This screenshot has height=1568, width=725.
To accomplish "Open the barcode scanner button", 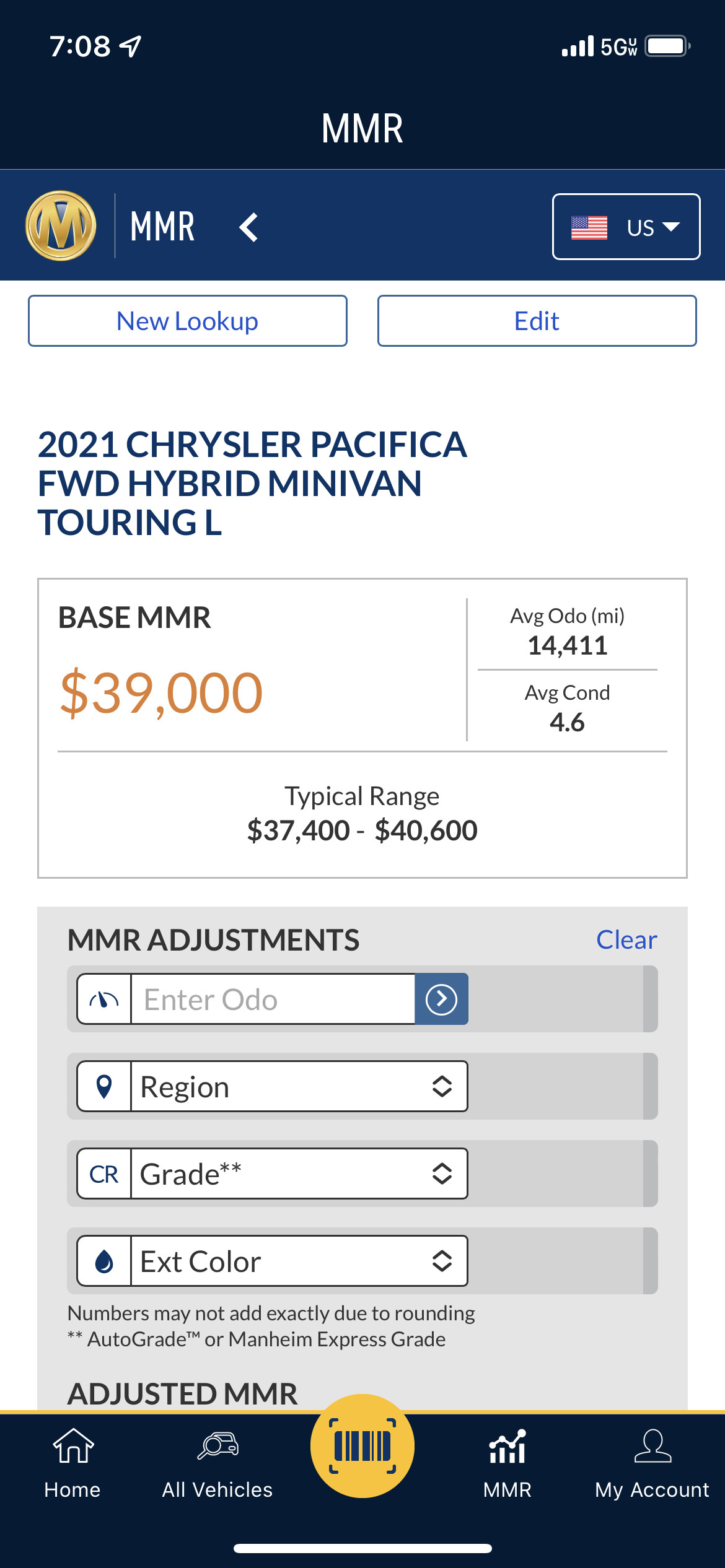I will [362, 1446].
